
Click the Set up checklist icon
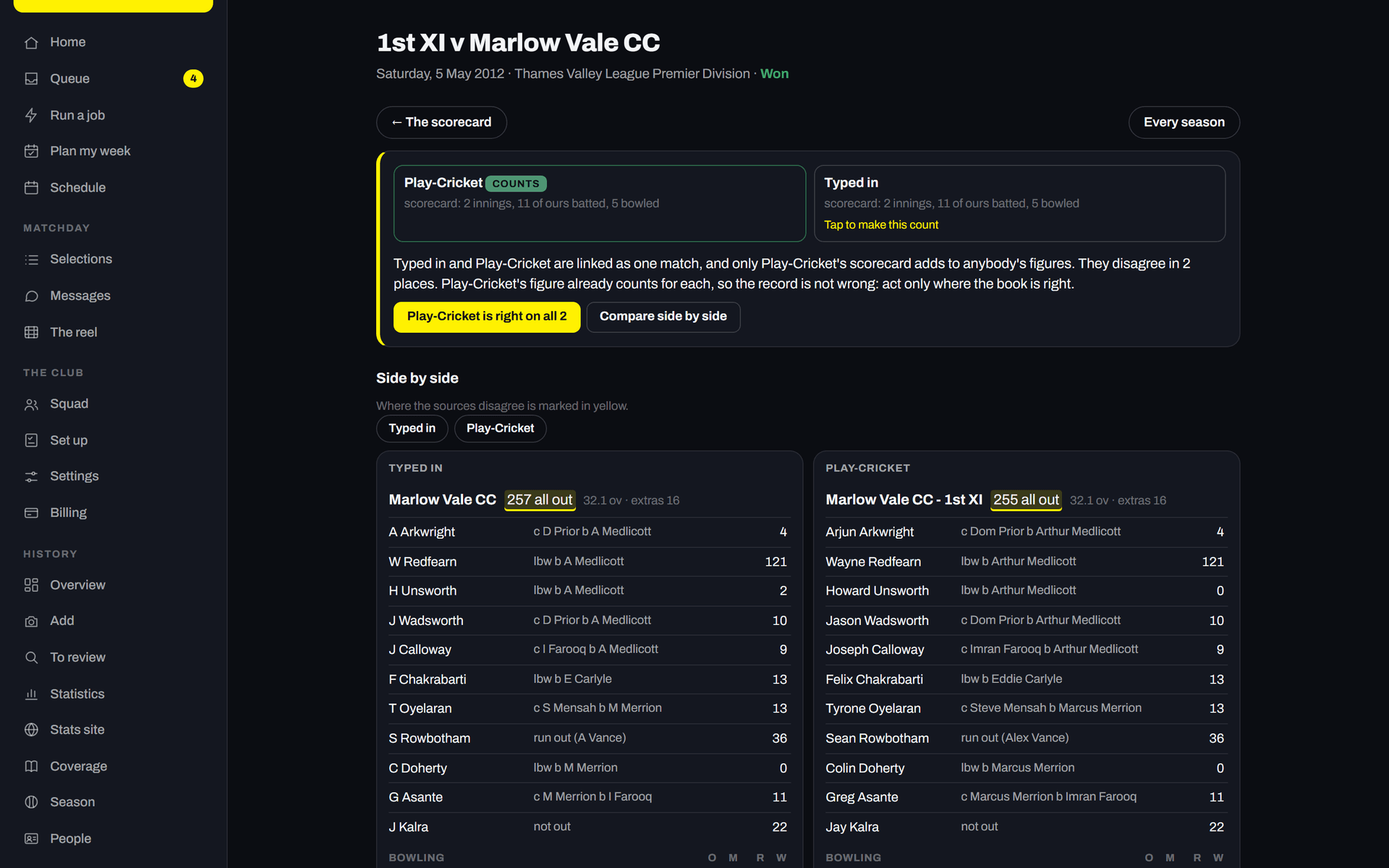(31, 441)
